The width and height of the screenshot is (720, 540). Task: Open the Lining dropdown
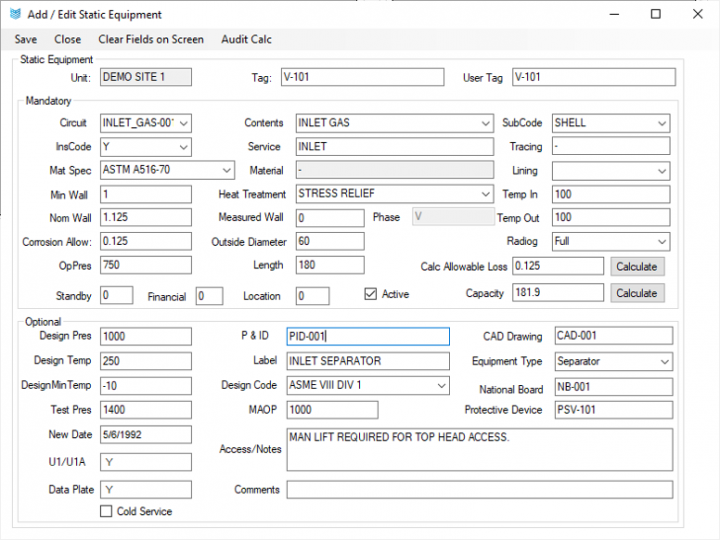click(x=662, y=171)
